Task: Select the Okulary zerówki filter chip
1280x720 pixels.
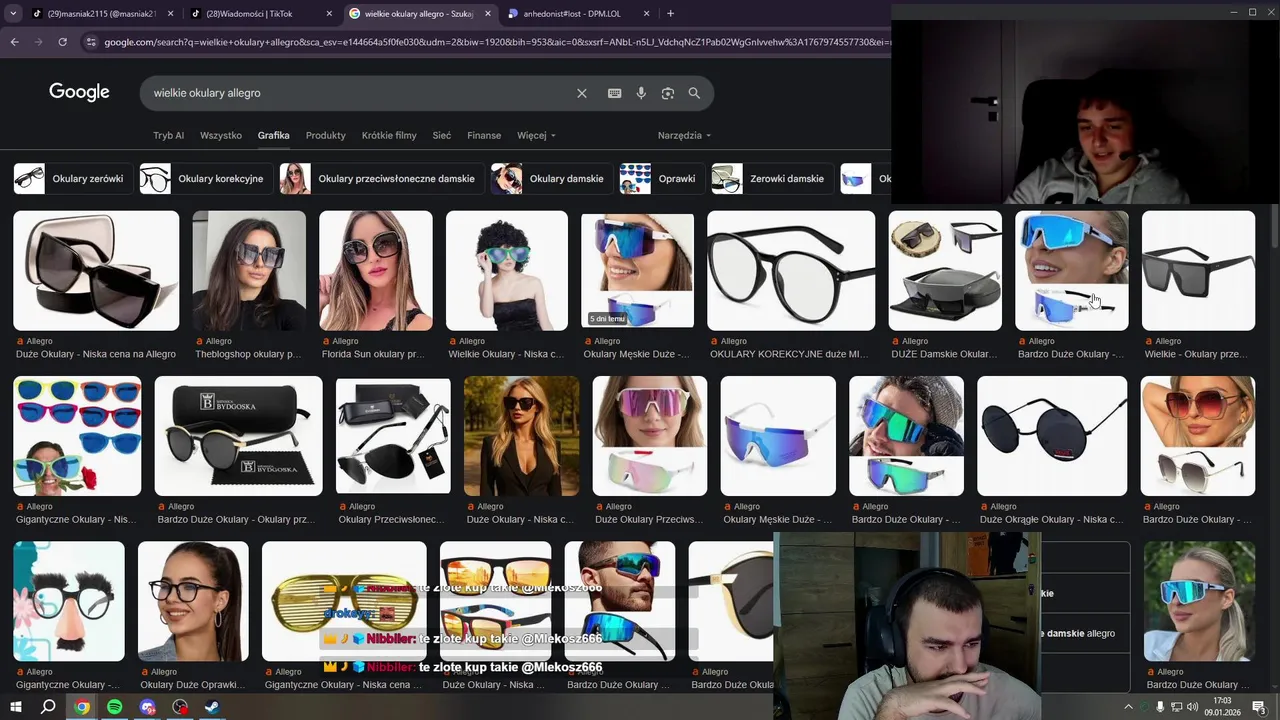Action: click(71, 179)
